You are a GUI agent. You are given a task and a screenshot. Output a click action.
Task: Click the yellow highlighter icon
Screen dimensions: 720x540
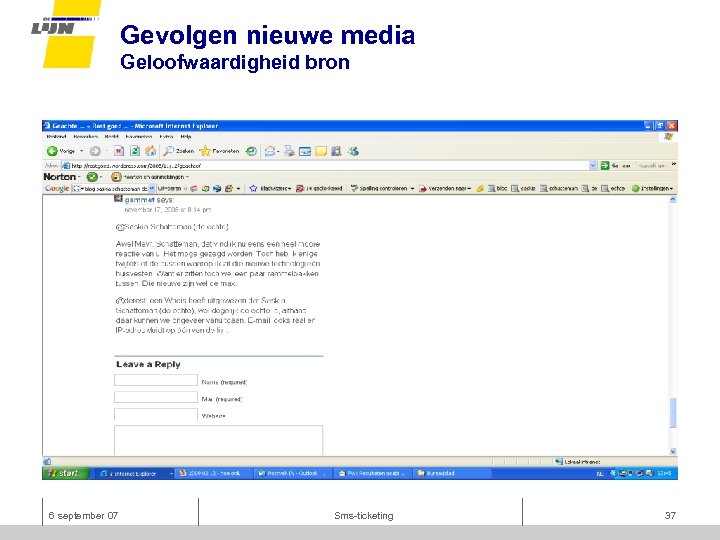pyautogui.click(x=480, y=189)
